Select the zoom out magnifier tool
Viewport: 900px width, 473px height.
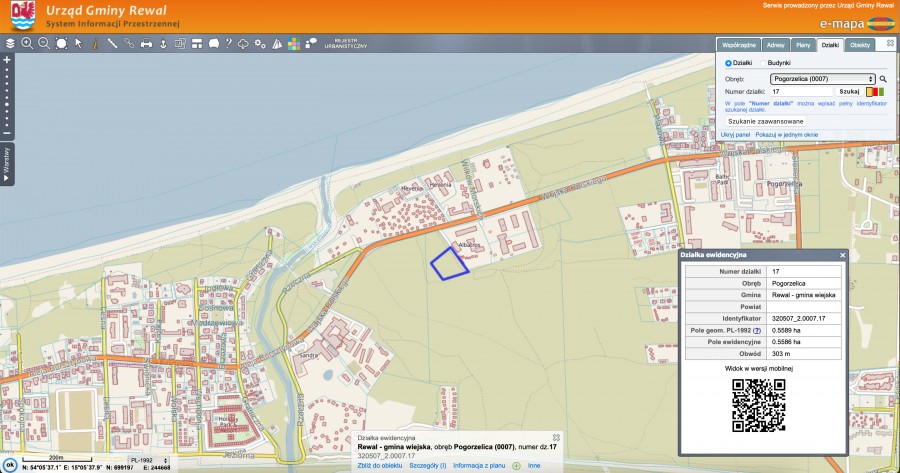pyautogui.click(x=44, y=44)
